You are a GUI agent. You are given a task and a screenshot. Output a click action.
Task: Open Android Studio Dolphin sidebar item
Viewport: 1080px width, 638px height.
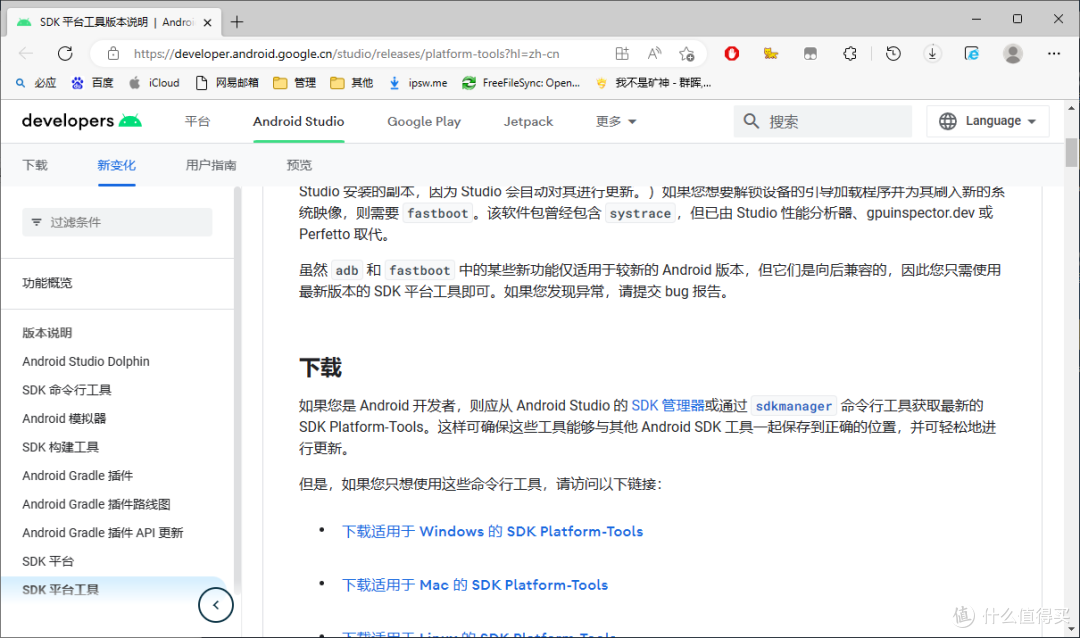click(85, 362)
